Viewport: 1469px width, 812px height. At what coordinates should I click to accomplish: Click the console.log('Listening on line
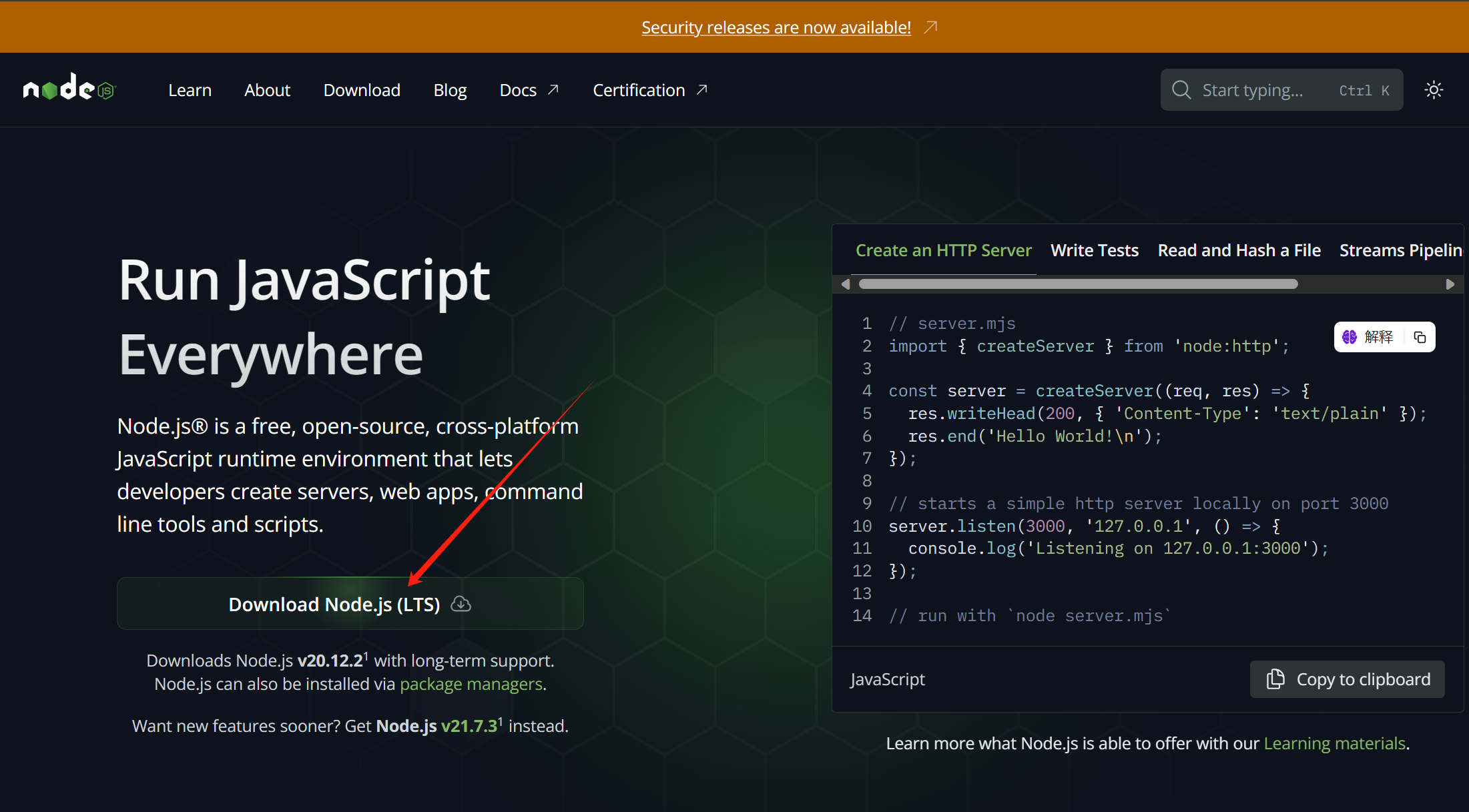coord(1118,548)
